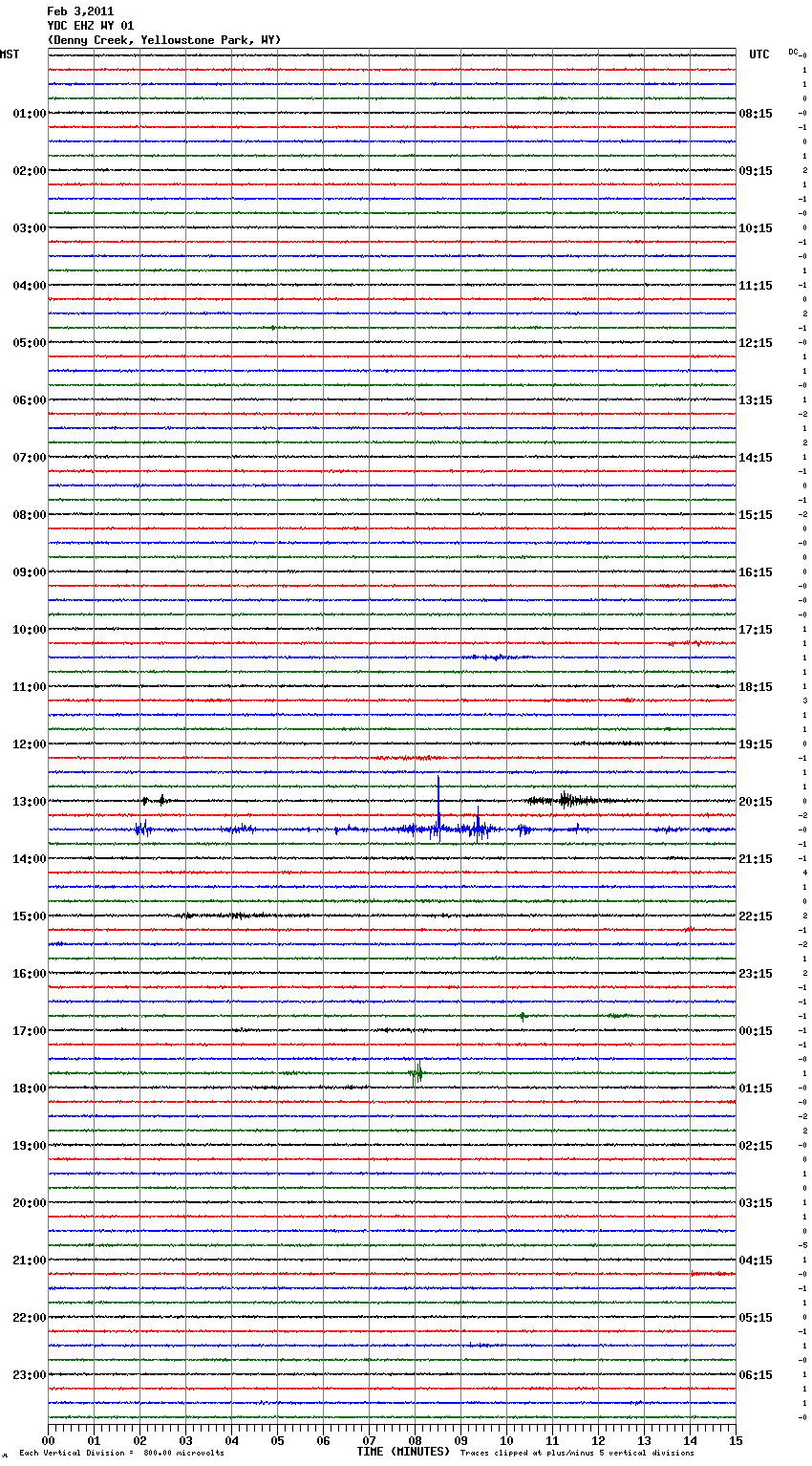
Task: Select the "16:00" MST hour label
Action: [x=30, y=974]
